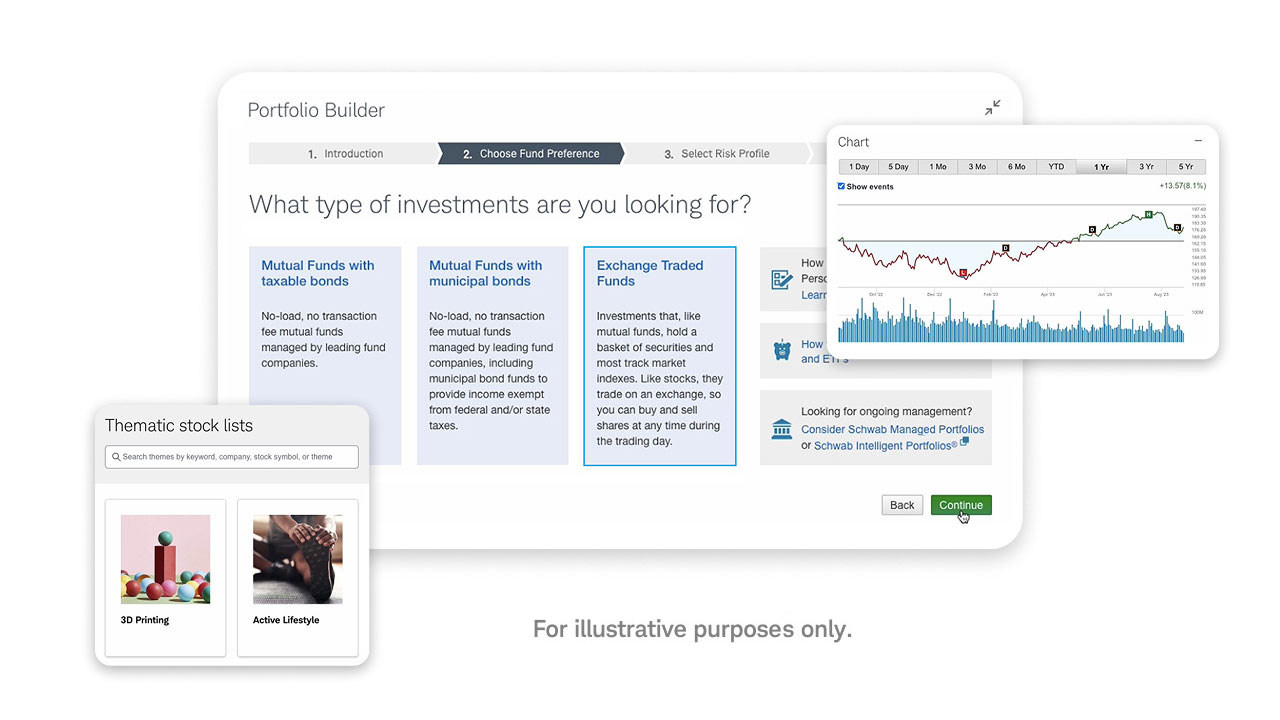Collapse the Chart panel with the minus control
Viewport: 1280px width, 720px height.
tap(1198, 141)
